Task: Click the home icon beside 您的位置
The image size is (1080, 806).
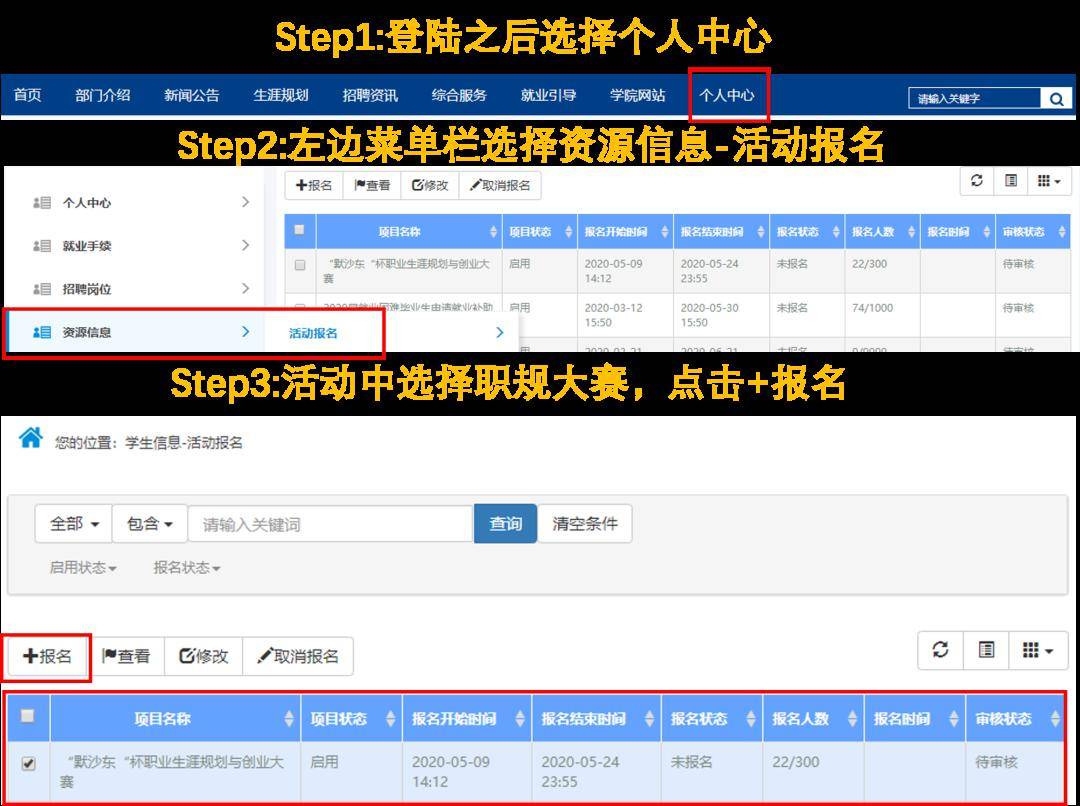Action: (x=30, y=437)
